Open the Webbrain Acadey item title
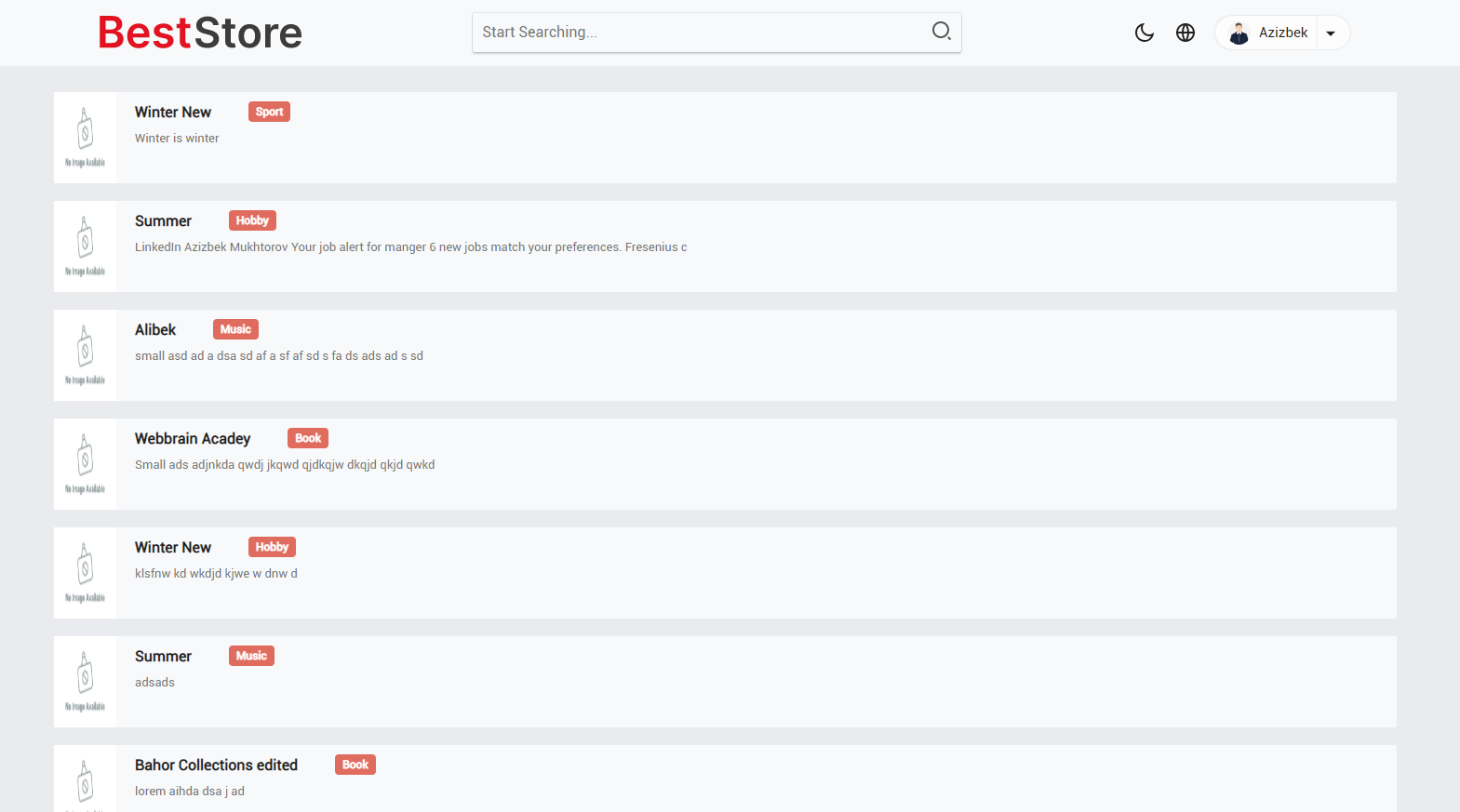1460x812 pixels. 193,438
